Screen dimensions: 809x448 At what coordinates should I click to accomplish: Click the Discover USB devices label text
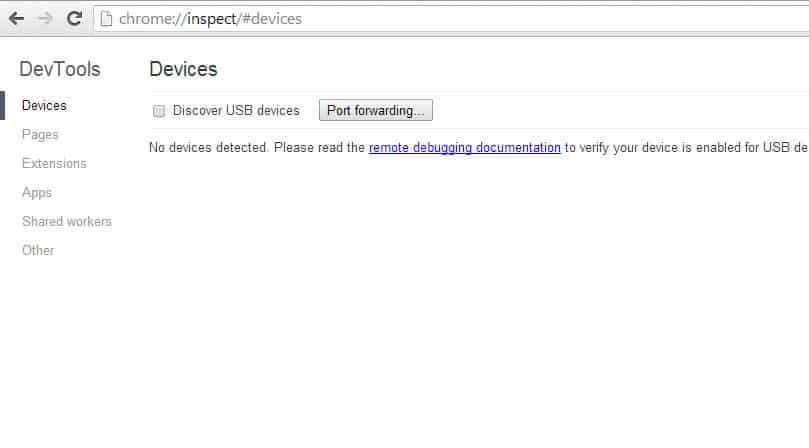236,110
